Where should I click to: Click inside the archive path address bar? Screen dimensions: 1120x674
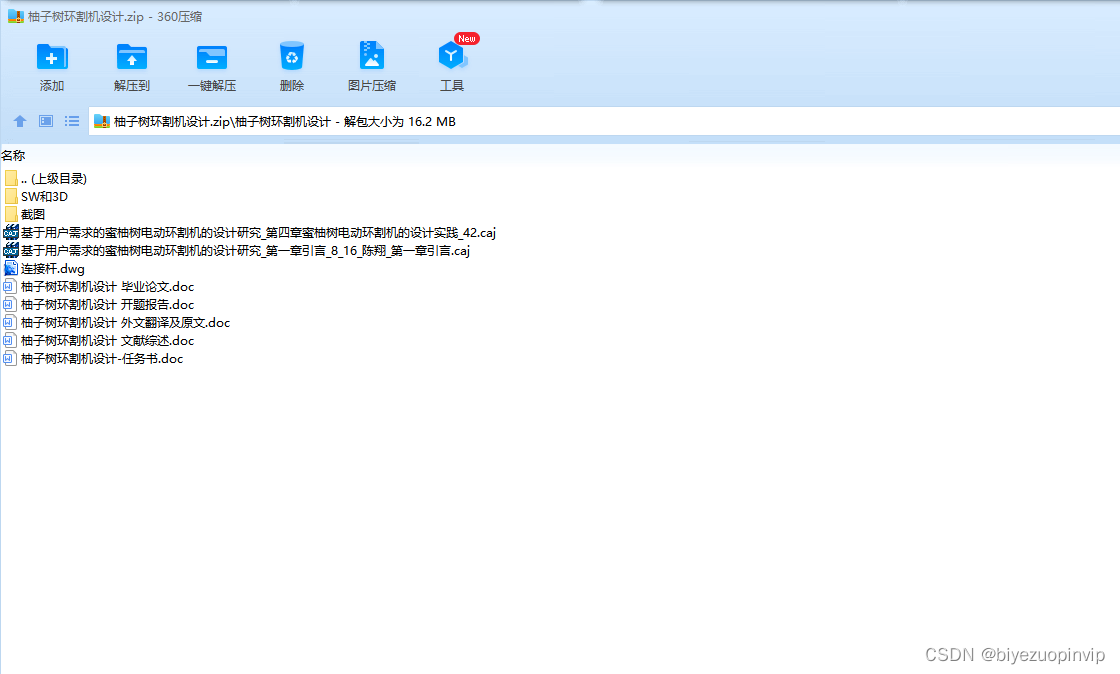click(x=400, y=121)
